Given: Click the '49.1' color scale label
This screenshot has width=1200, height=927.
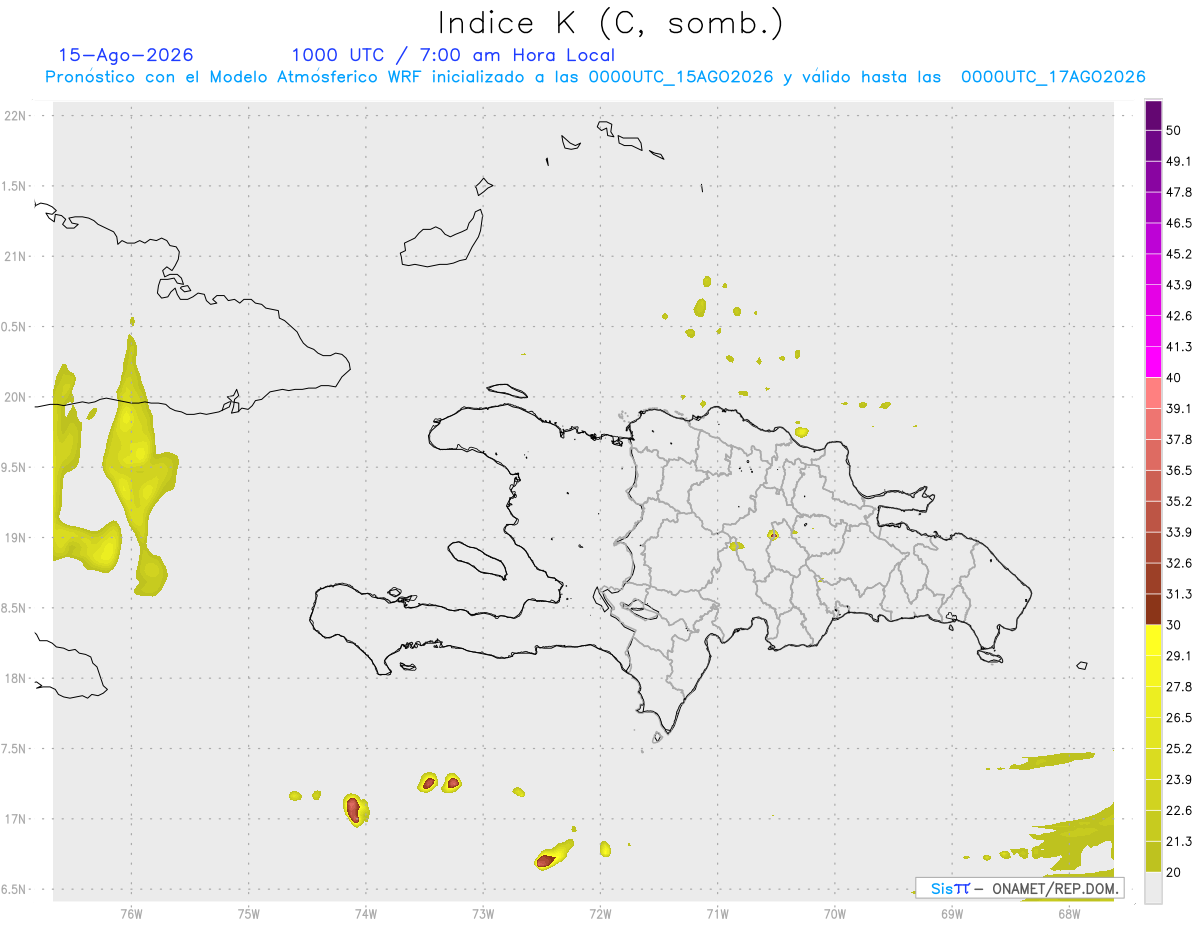Looking at the screenshot, I should point(1179,161).
